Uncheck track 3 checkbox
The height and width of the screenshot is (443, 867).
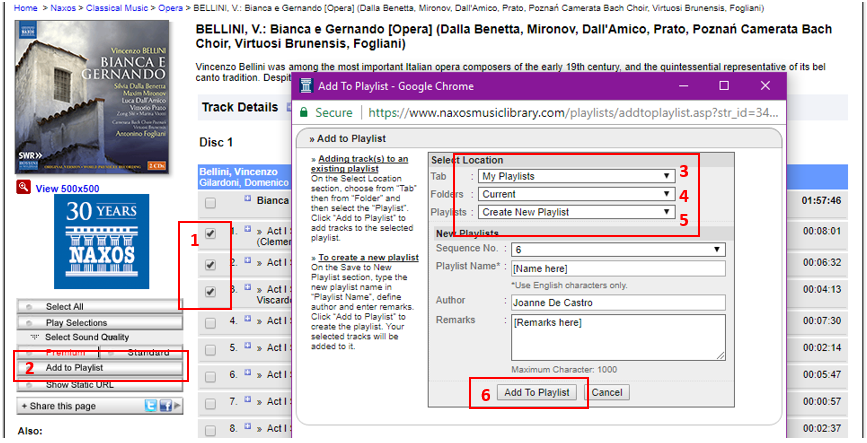point(210,292)
